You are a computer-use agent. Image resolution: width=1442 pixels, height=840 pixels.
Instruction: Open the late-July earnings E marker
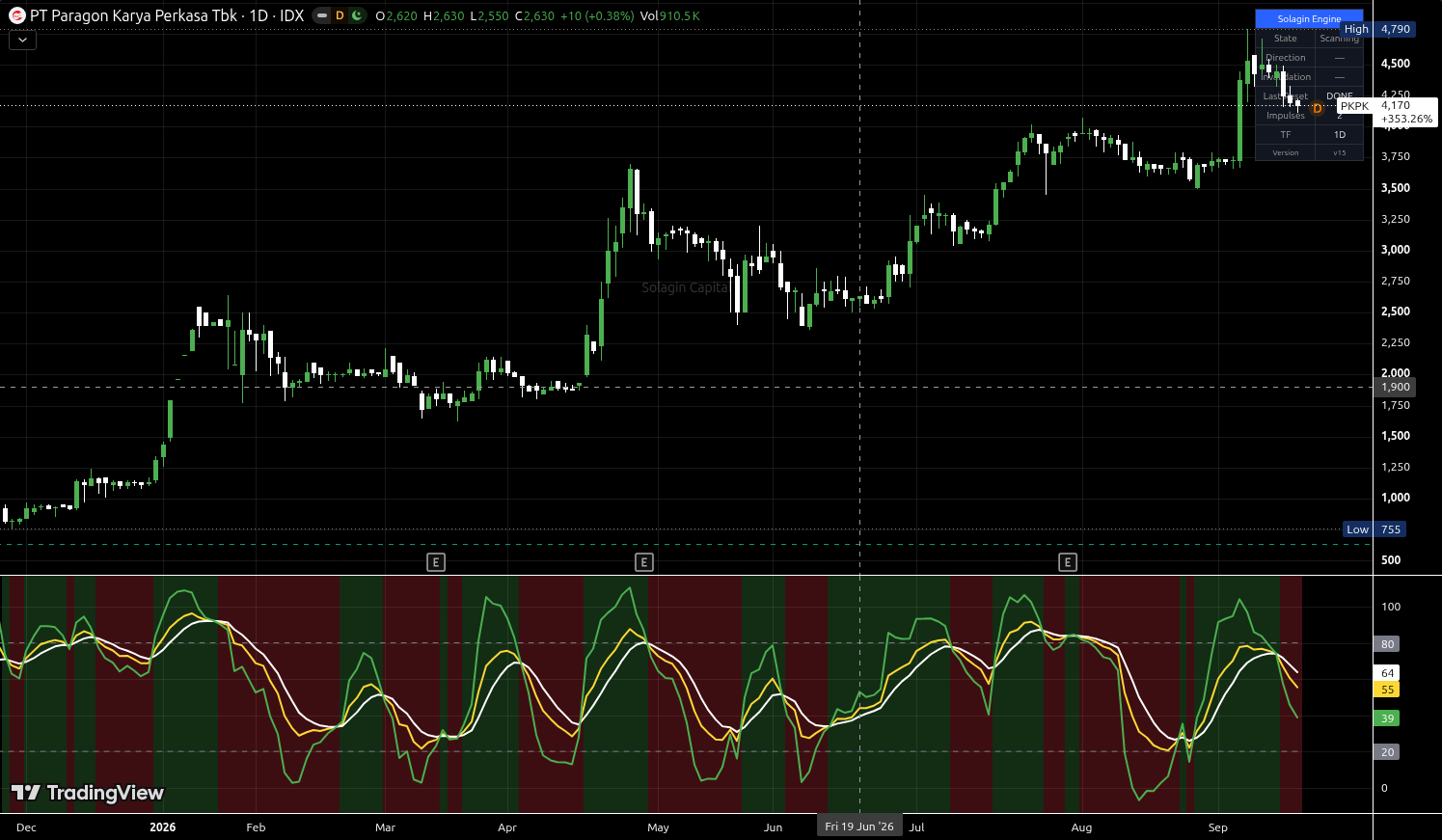(1068, 562)
